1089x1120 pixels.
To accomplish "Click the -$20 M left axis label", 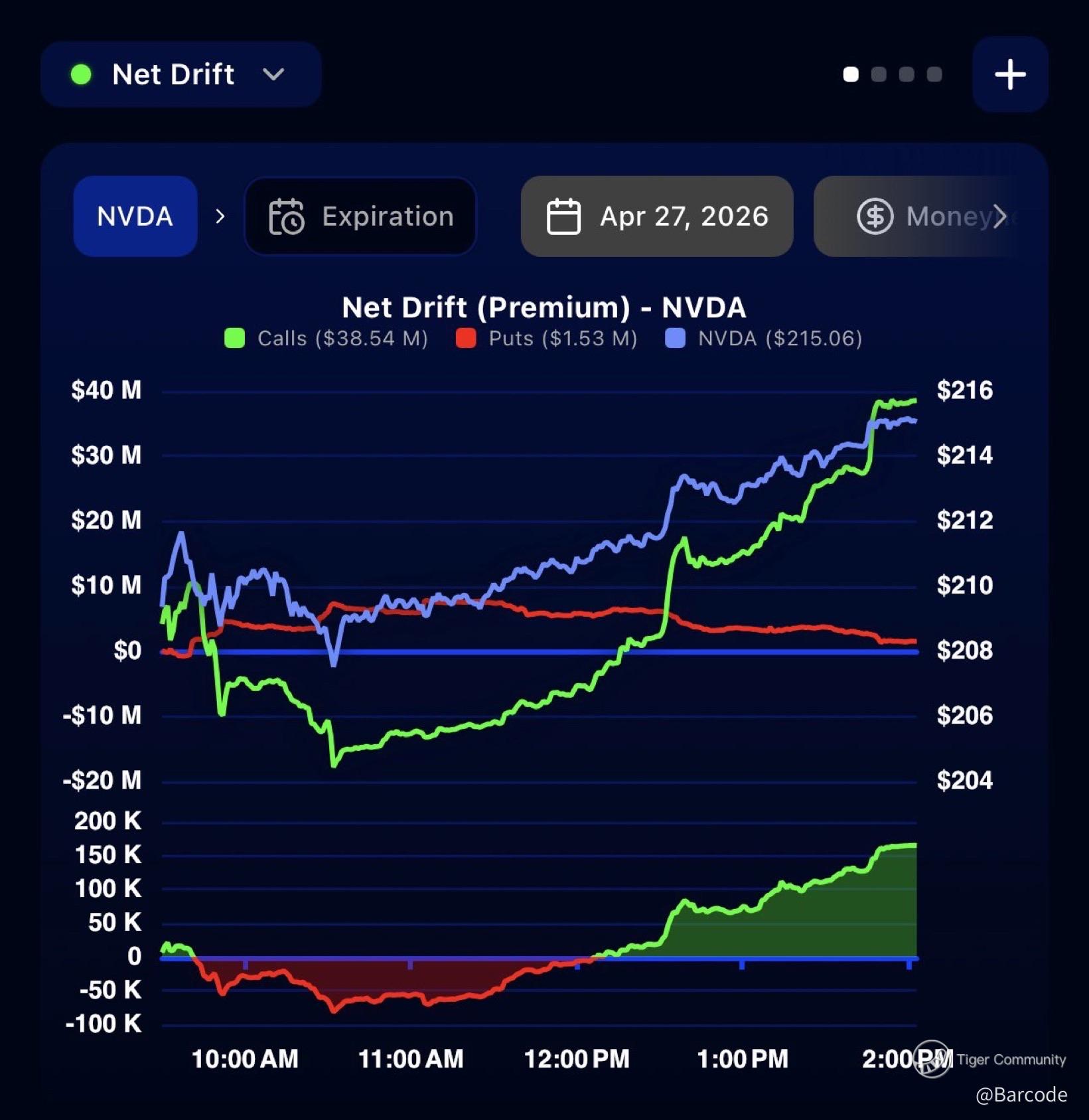I will point(102,780).
